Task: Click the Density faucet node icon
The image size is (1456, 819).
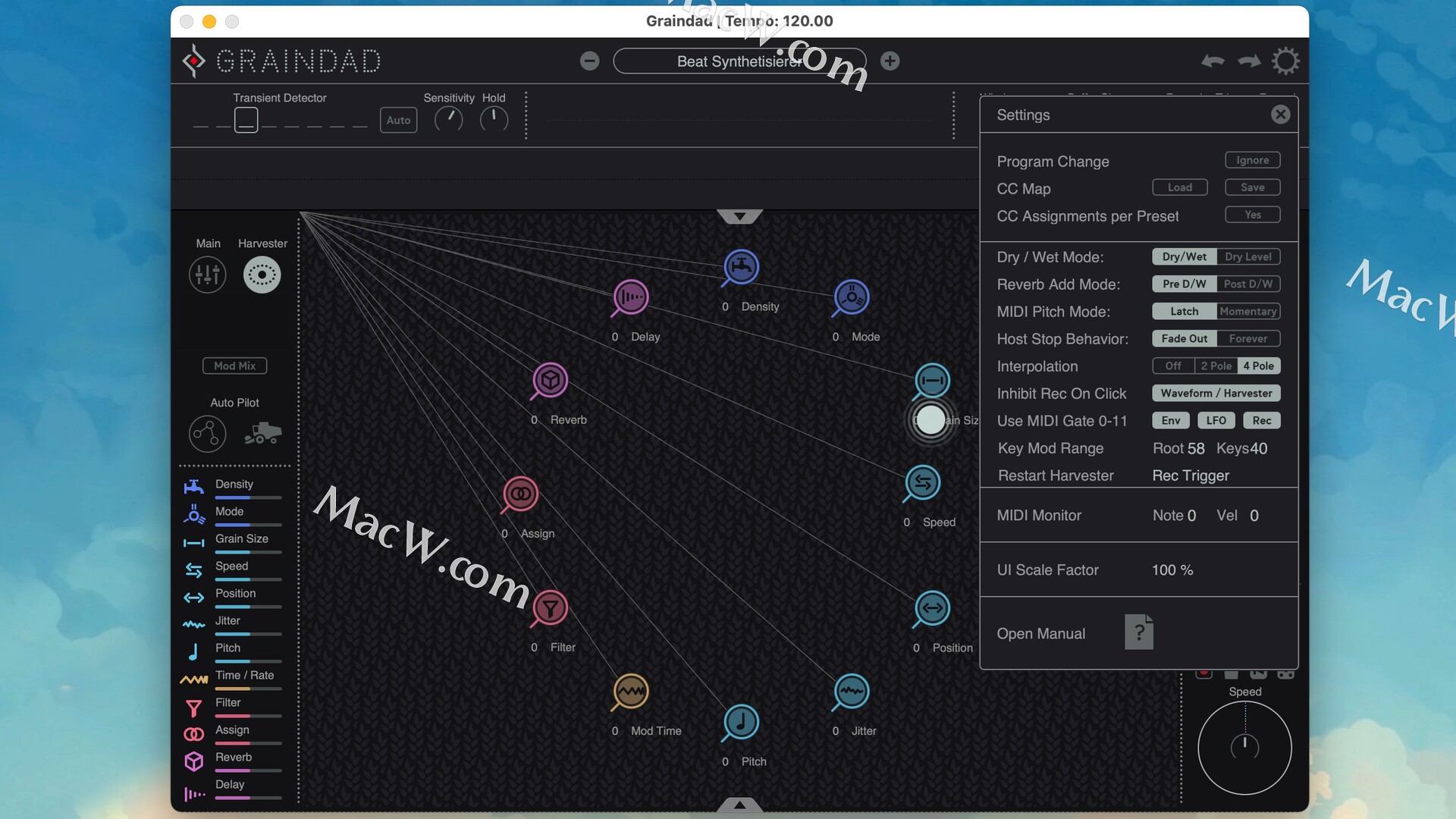Action: click(x=741, y=267)
